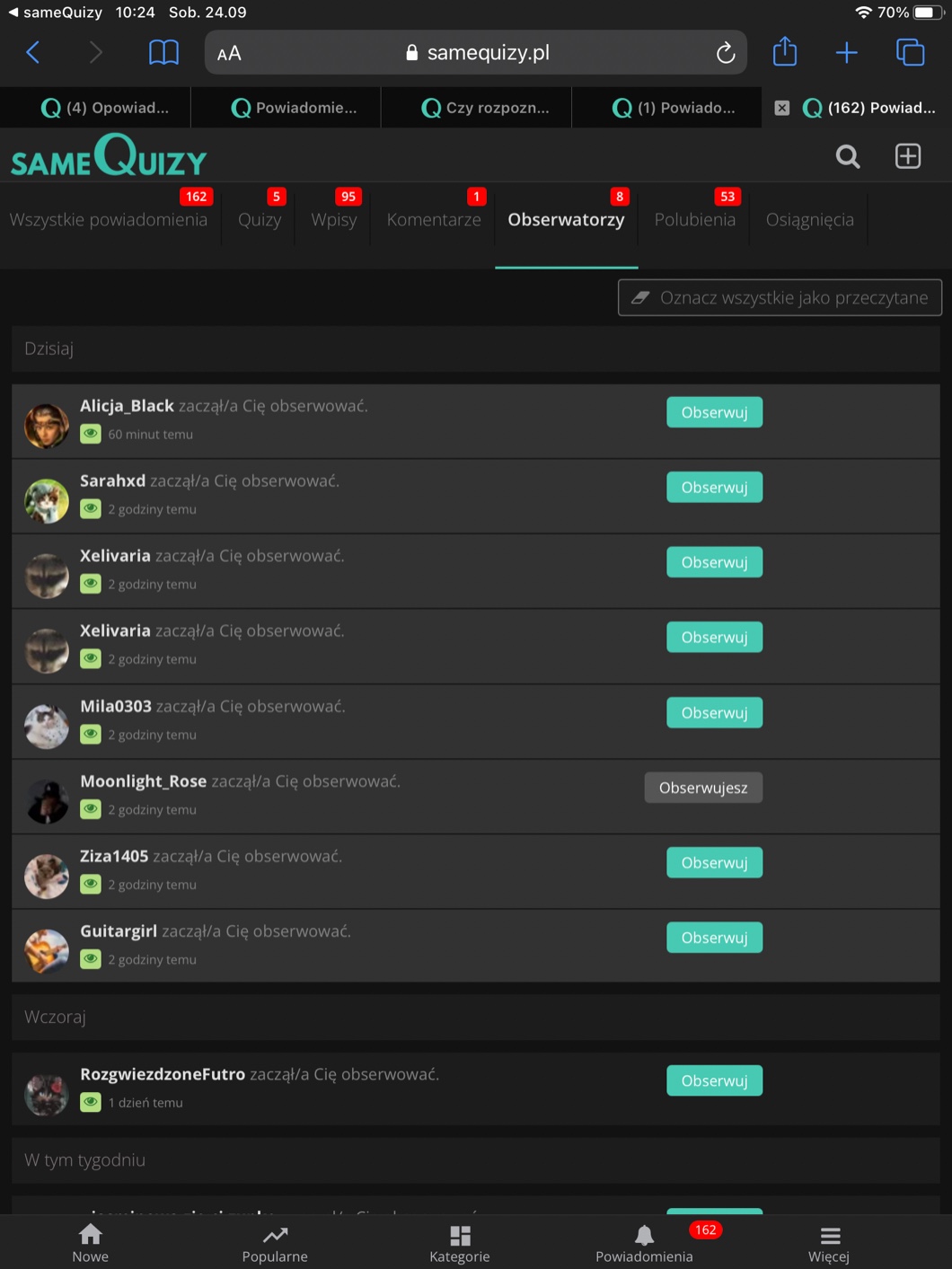
Task: Switch to the Wpisy tab
Action: click(333, 219)
